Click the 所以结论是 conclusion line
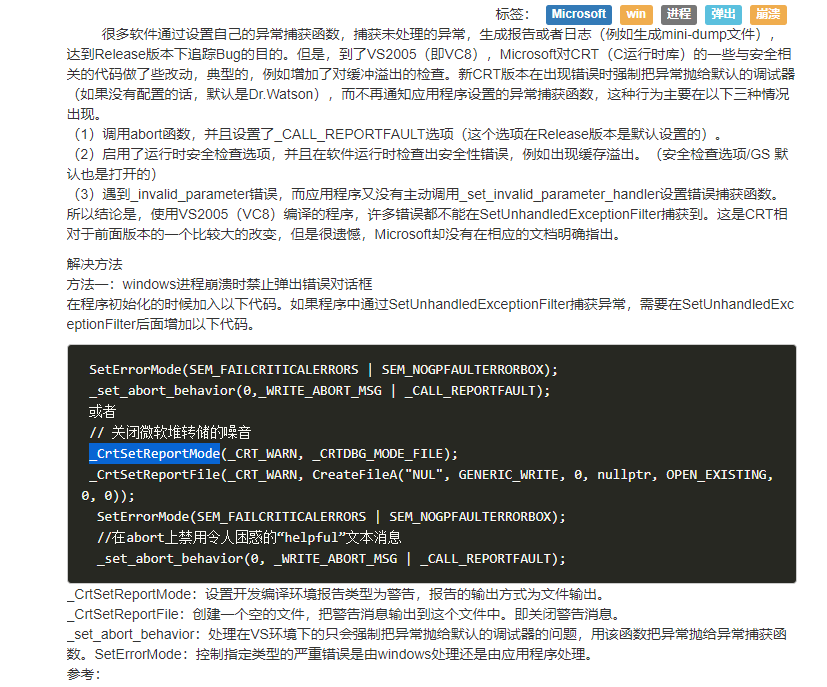This screenshot has width=827, height=687. click(427, 224)
